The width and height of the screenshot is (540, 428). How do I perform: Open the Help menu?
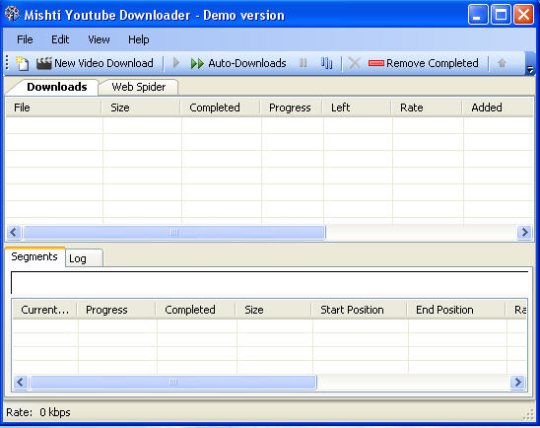[x=138, y=40]
